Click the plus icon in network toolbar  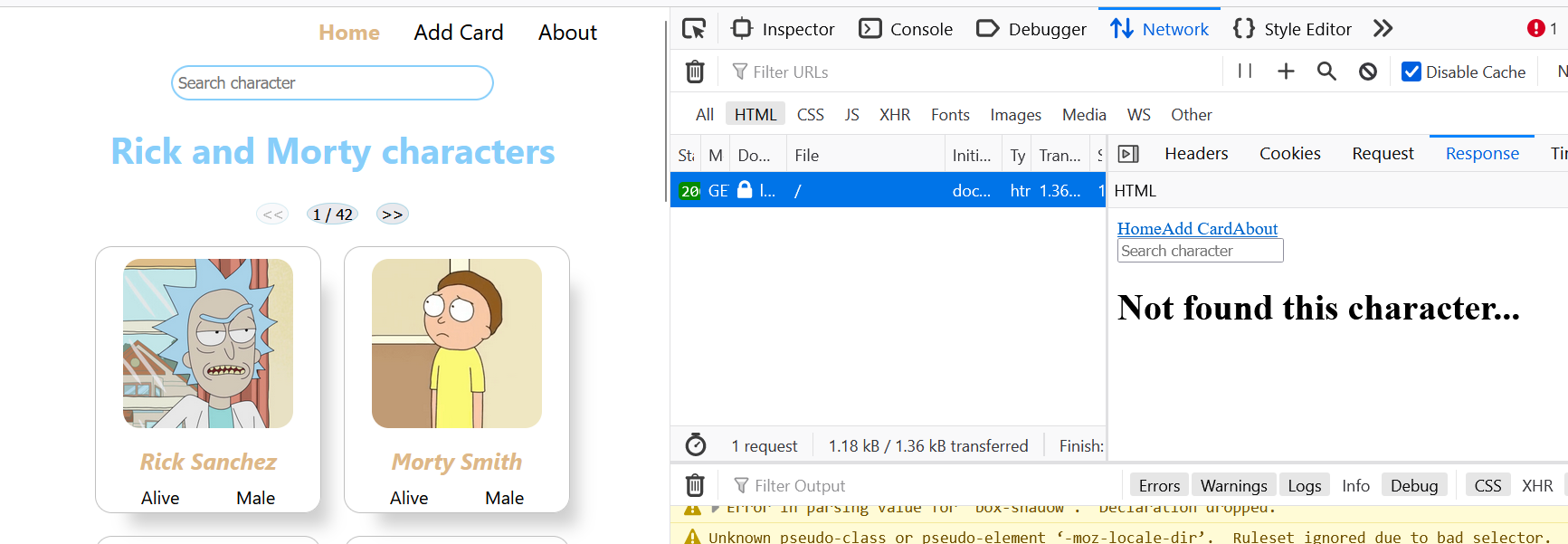(x=1286, y=72)
